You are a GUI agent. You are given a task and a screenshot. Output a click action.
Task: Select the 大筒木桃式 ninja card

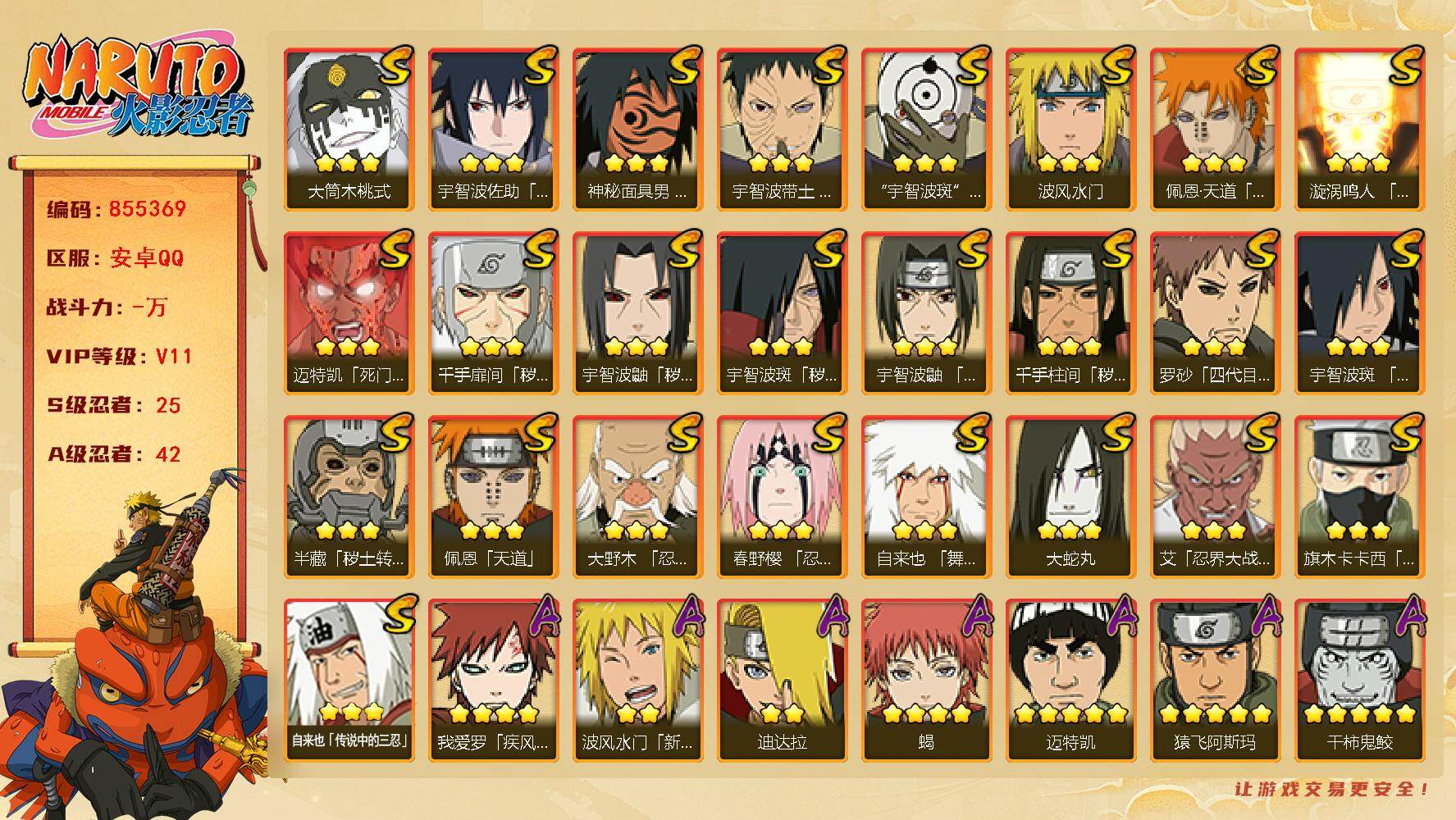pos(349,129)
